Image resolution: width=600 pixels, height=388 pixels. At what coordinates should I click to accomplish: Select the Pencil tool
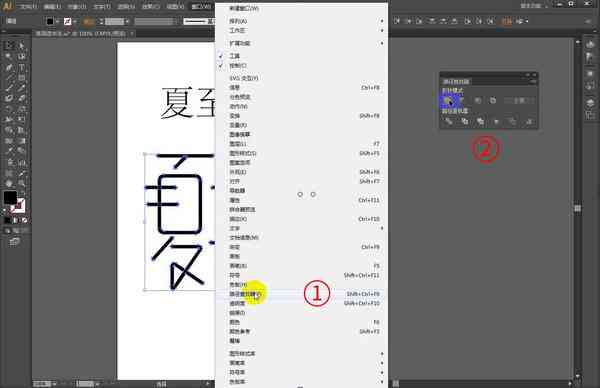click(x=22, y=88)
